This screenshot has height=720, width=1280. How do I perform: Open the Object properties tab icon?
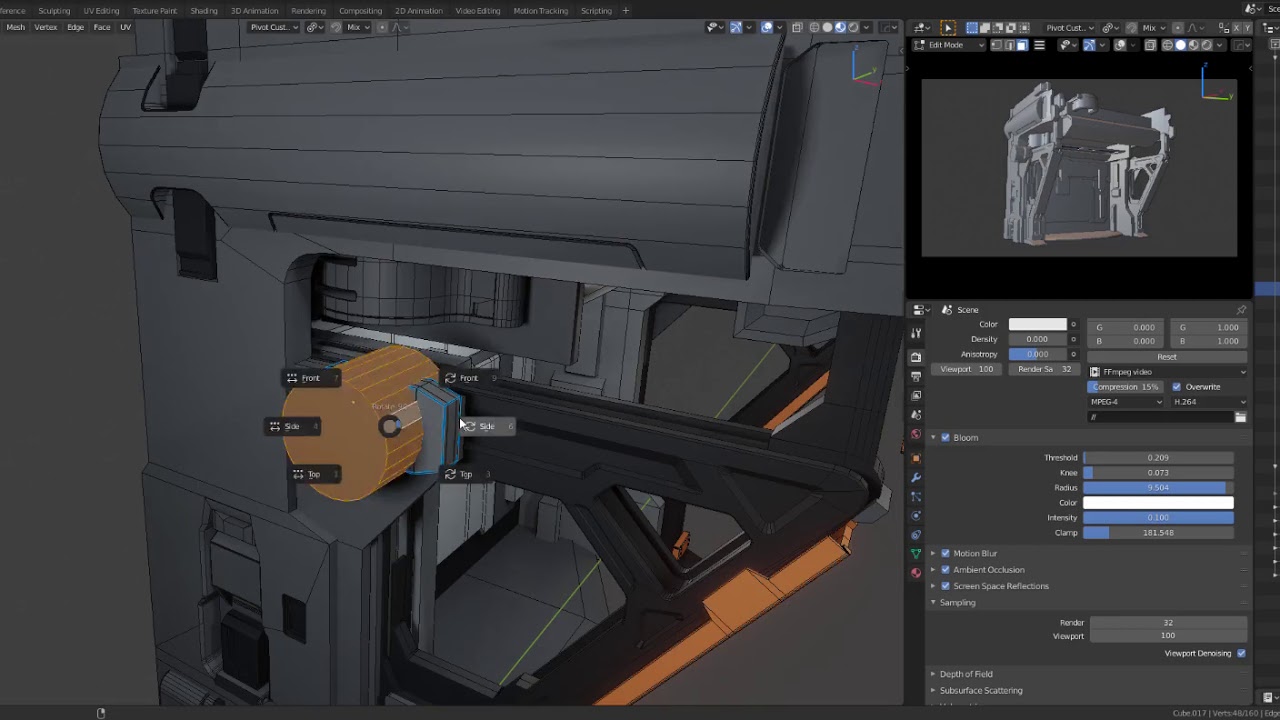pos(915,458)
